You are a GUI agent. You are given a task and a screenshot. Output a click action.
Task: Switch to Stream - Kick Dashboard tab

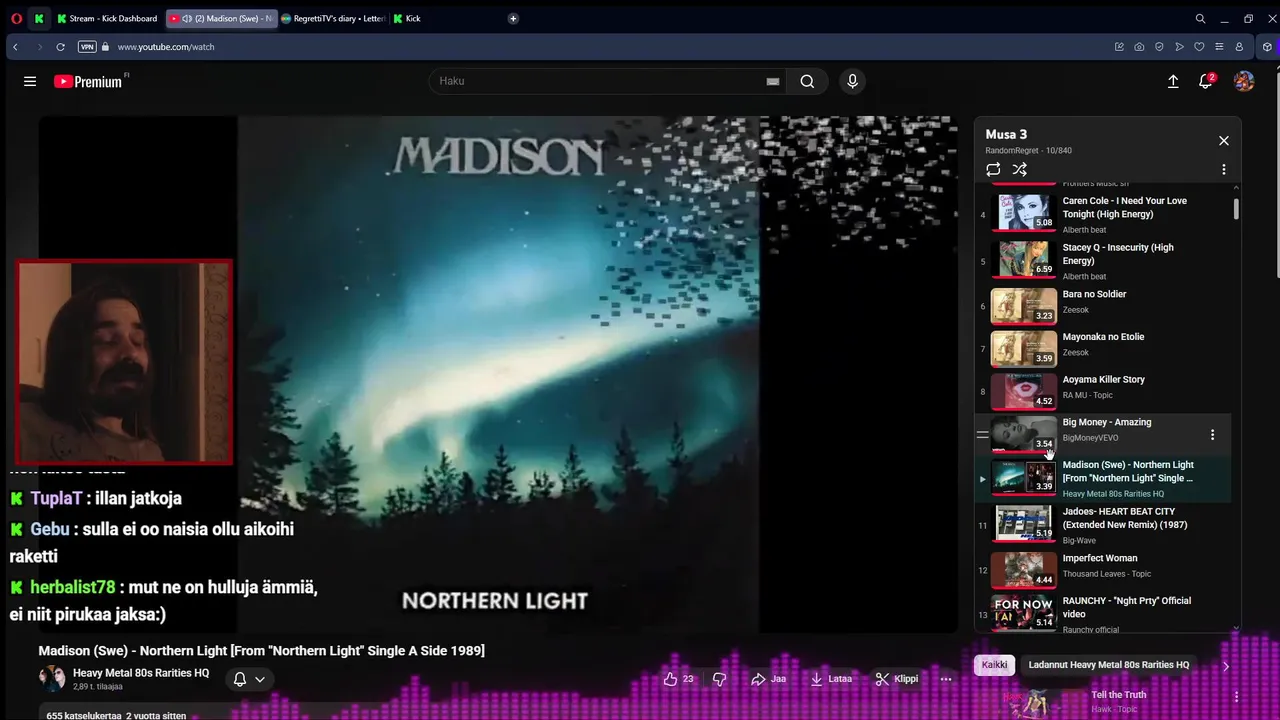coord(108,18)
